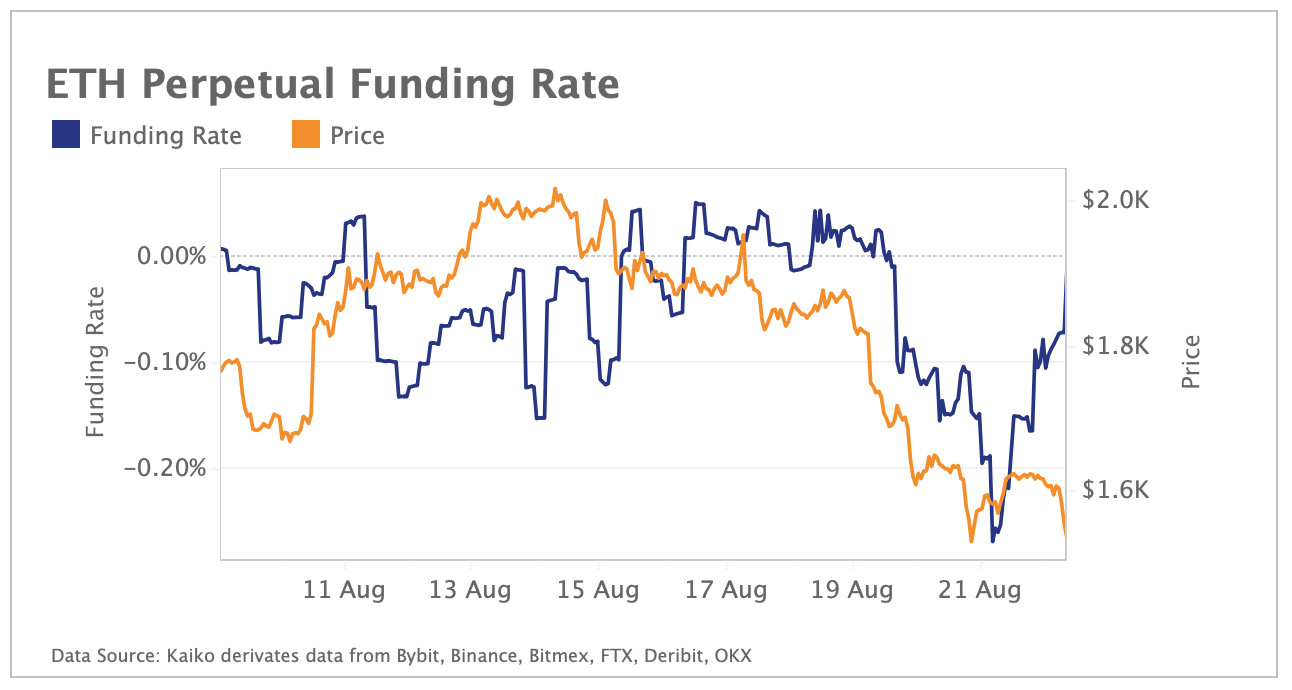Click the vertical Price axis title
The width and height of the screenshot is (1292, 690).
click(x=1190, y=362)
